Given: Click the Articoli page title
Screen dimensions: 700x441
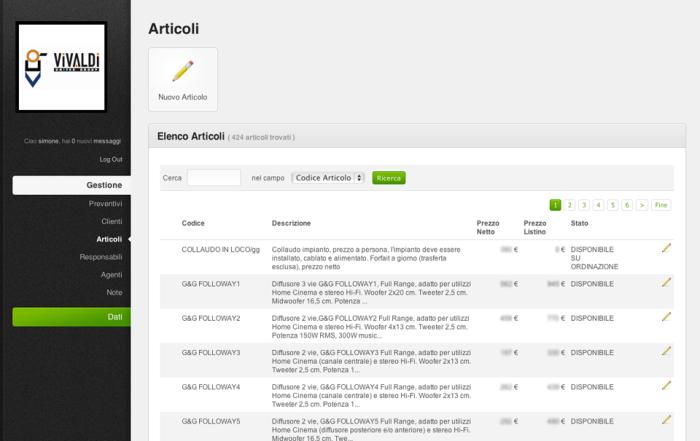Looking at the screenshot, I should 174,29.
